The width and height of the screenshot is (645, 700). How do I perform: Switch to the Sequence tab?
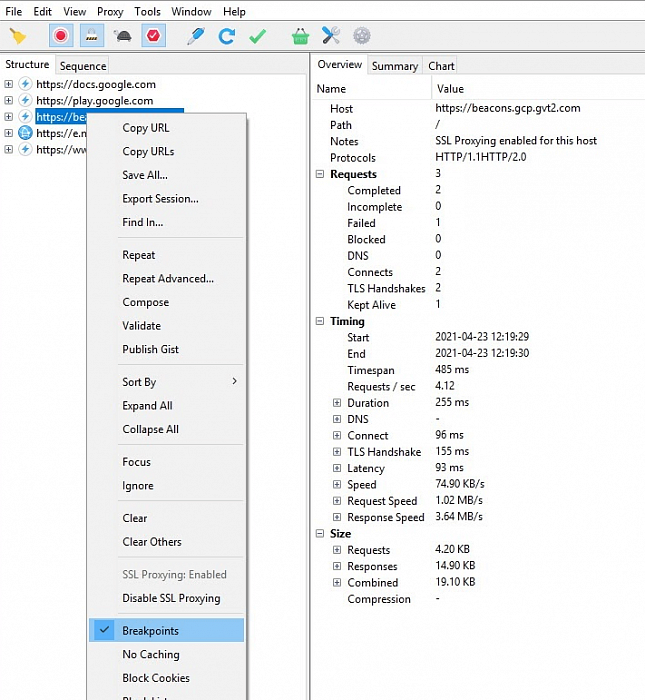coord(83,66)
